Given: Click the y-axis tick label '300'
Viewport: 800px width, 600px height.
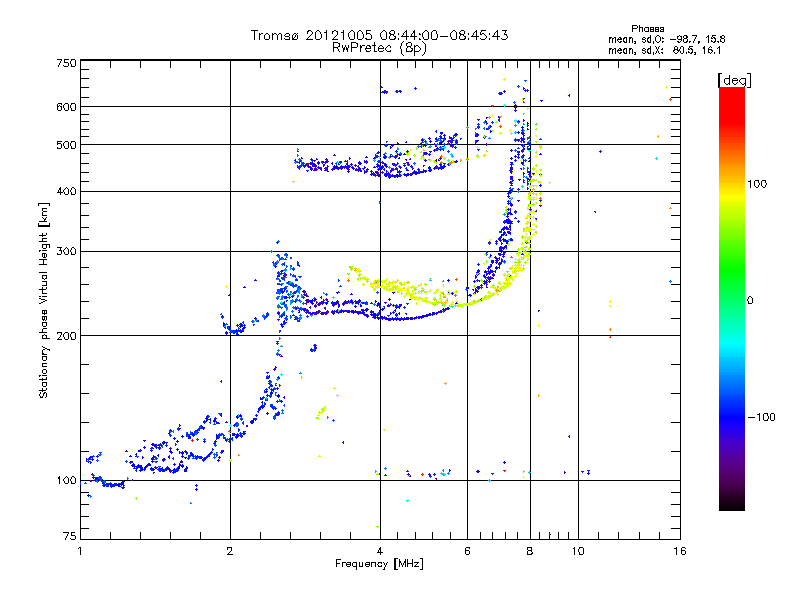Looking at the screenshot, I should click(66, 252).
